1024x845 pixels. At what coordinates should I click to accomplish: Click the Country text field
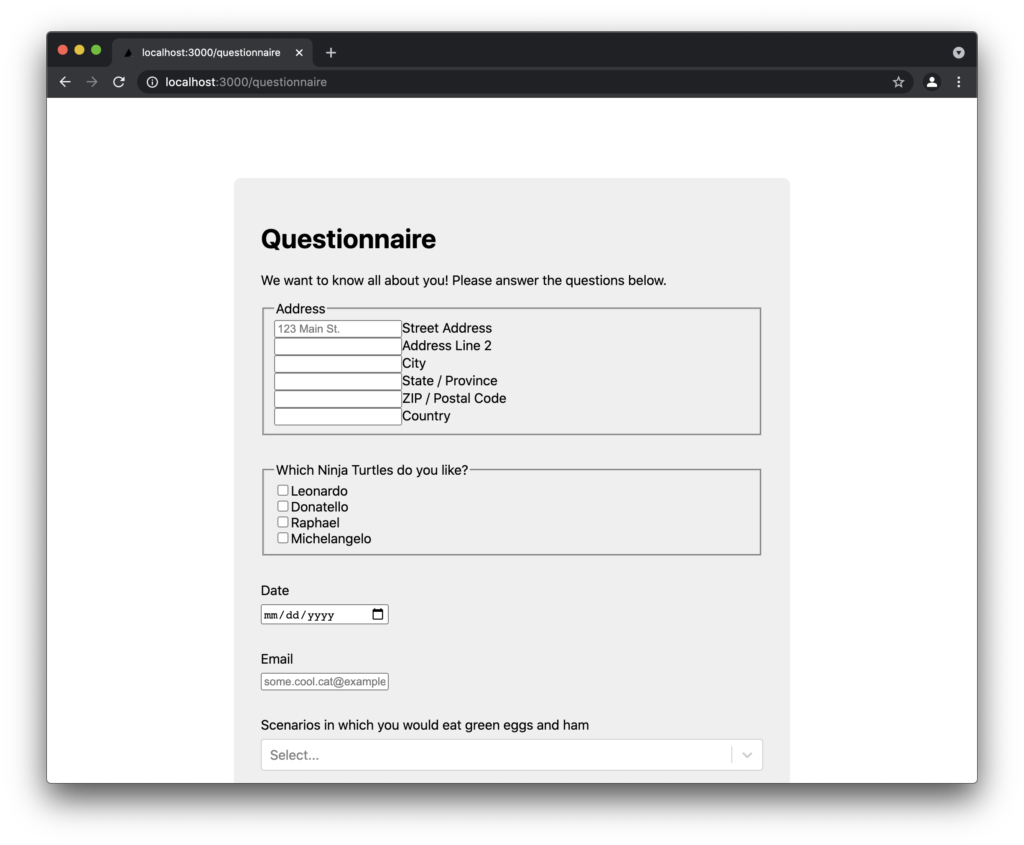338,417
